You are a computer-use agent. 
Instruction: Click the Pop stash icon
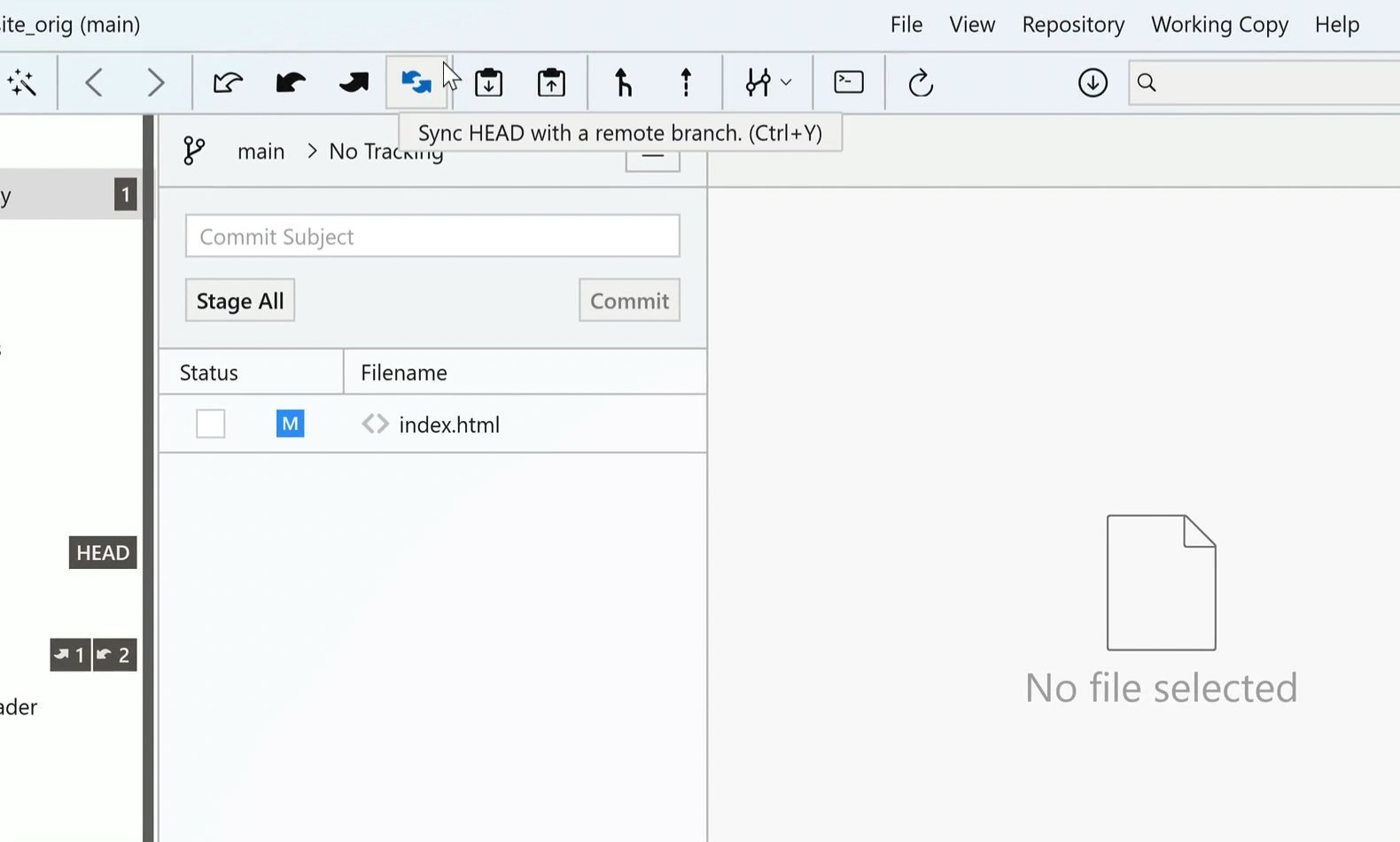click(x=551, y=82)
